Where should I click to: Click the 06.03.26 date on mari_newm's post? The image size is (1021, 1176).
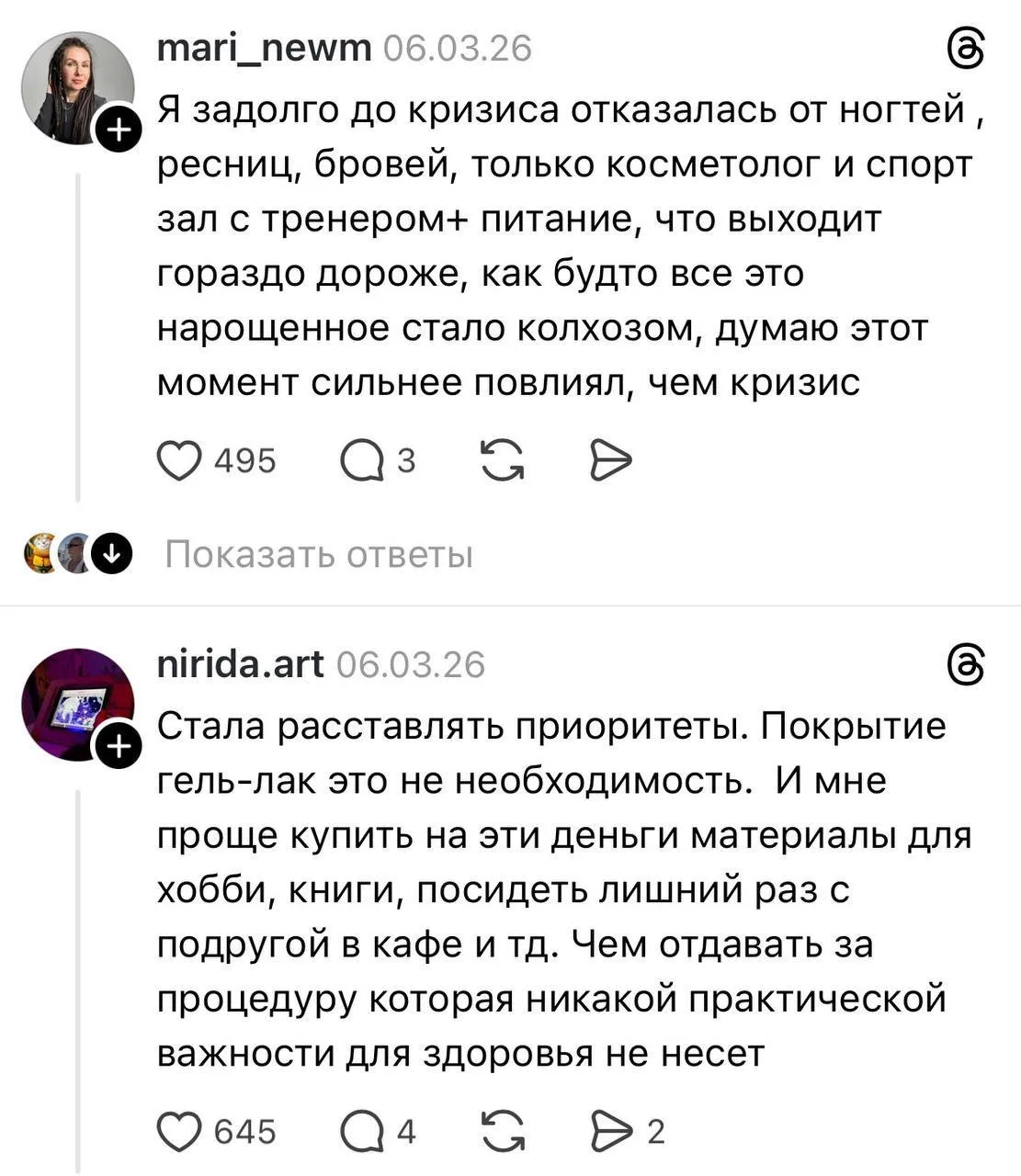457,49
